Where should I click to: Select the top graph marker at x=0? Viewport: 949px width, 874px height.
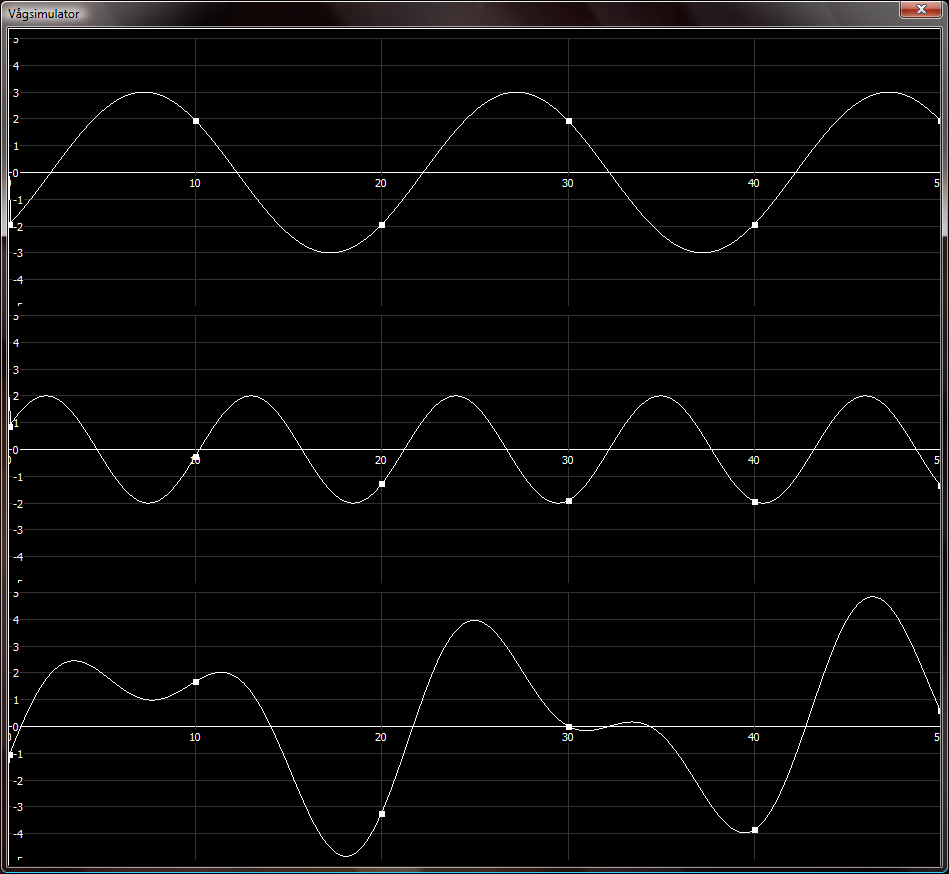10,225
